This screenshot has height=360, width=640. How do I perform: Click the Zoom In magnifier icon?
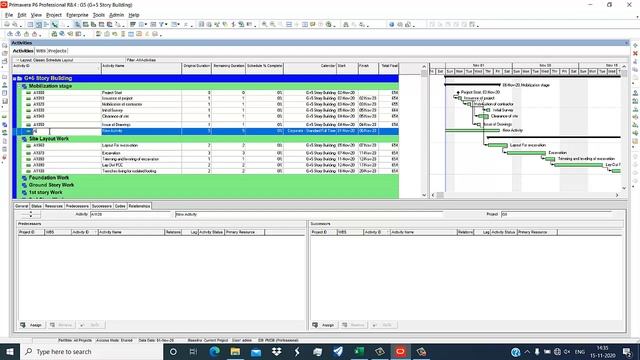coord(264,24)
